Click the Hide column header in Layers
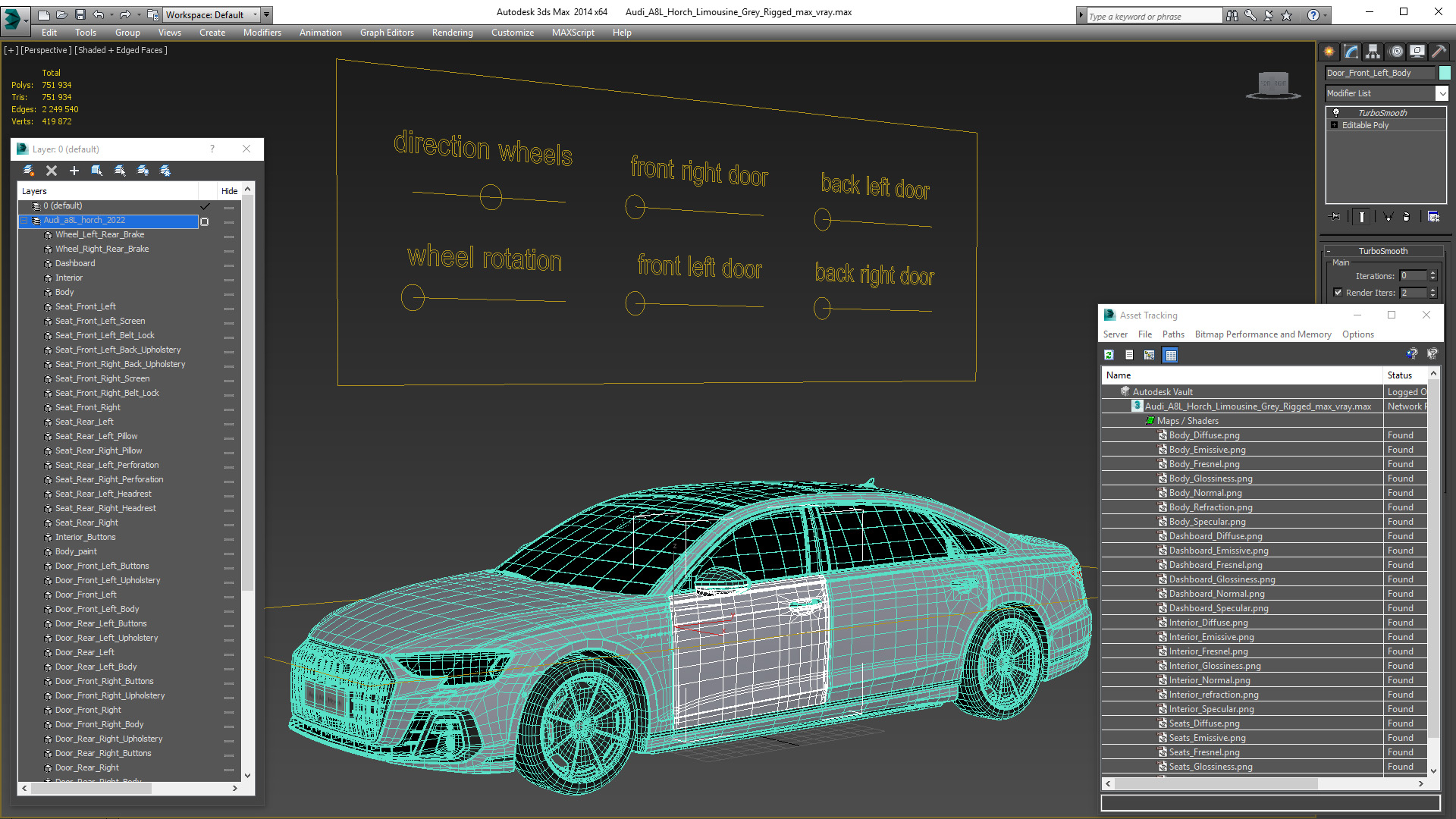Screen dimensions: 1456x819 click(x=229, y=191)
